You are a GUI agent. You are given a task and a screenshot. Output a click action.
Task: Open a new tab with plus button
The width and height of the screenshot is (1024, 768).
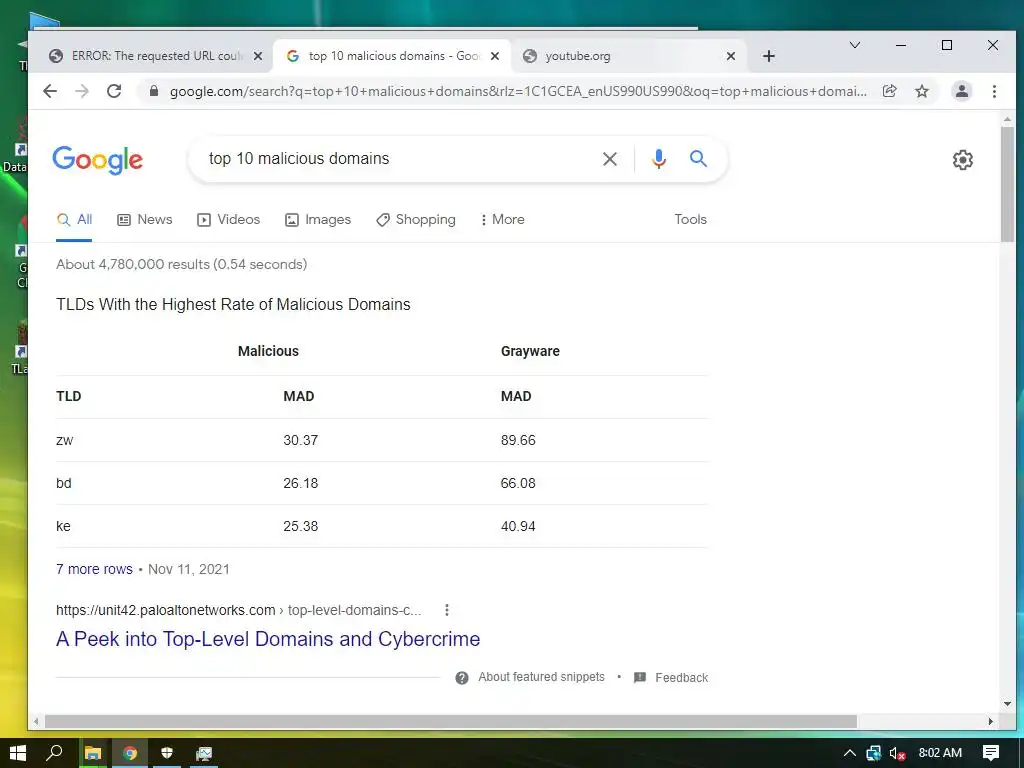[769, 56]
